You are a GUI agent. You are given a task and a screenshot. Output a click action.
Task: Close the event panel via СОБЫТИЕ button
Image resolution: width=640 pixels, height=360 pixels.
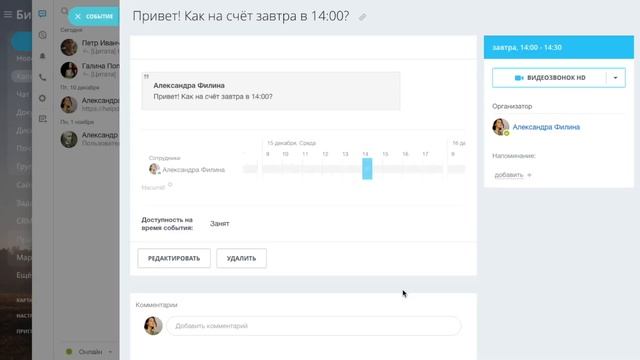(93, 16)
